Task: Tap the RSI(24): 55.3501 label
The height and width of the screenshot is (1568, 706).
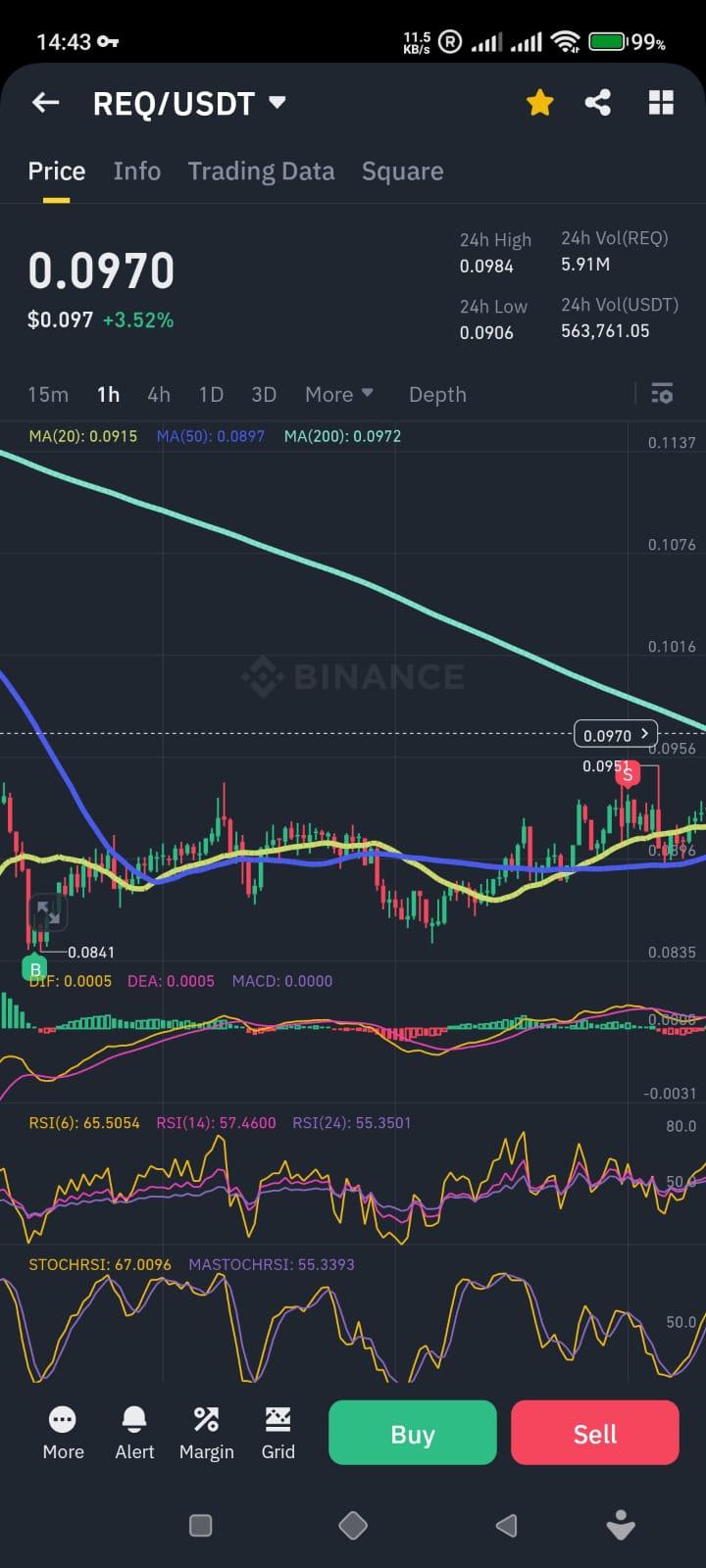Action: pos(352,1123)
